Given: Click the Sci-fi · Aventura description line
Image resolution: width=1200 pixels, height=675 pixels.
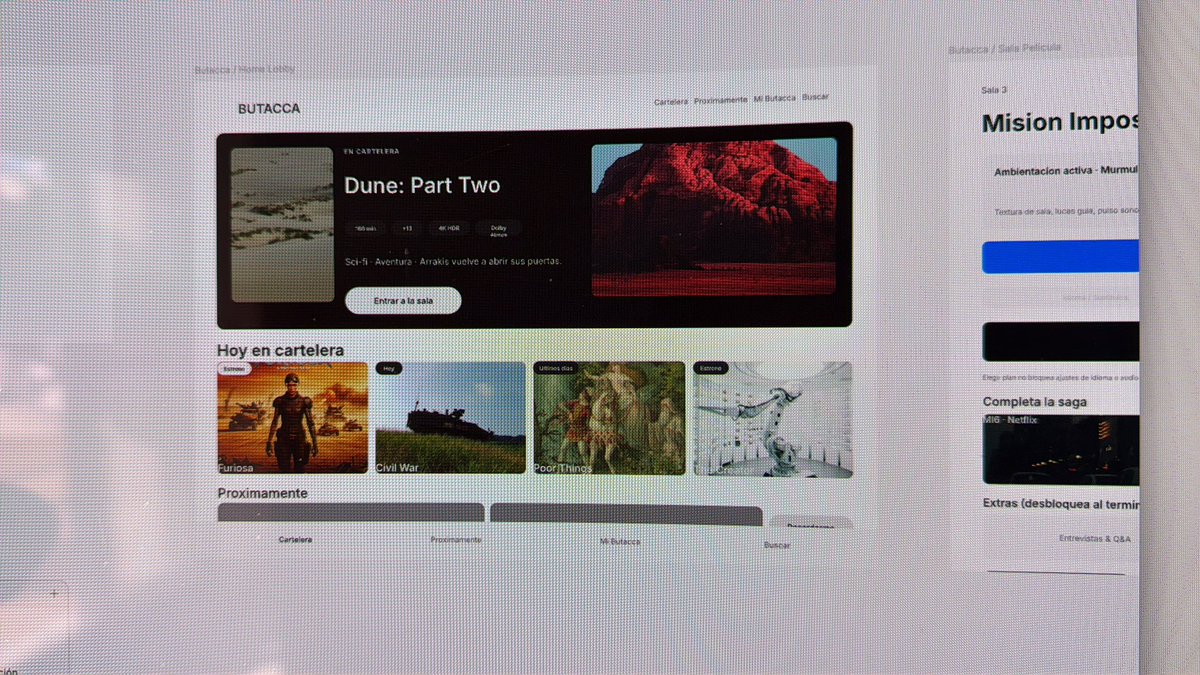Looking at the screenshot, I should 453,261.
